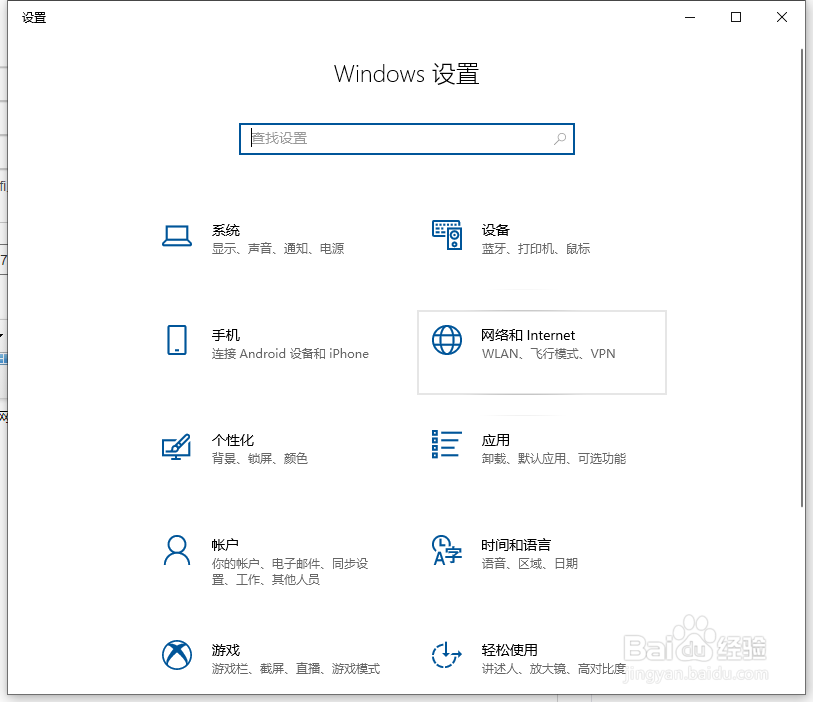Viewport: 813px width, 702px height.
Task: Click the 背景、锁屏、颜色 description
Action: pyautogui.click(x=259, y=458)
